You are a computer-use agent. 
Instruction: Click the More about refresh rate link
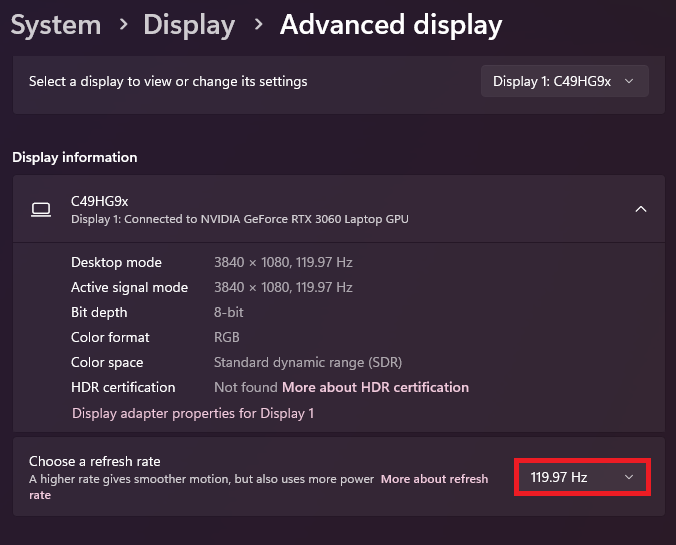pos(434,480)
